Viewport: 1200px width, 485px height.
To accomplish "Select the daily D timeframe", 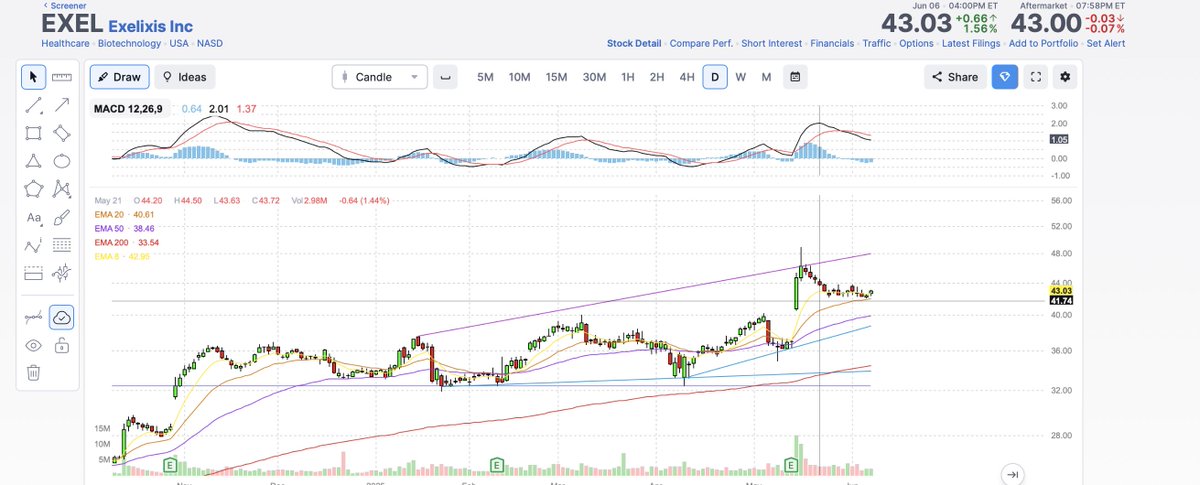I will click(x=714, y=77).
